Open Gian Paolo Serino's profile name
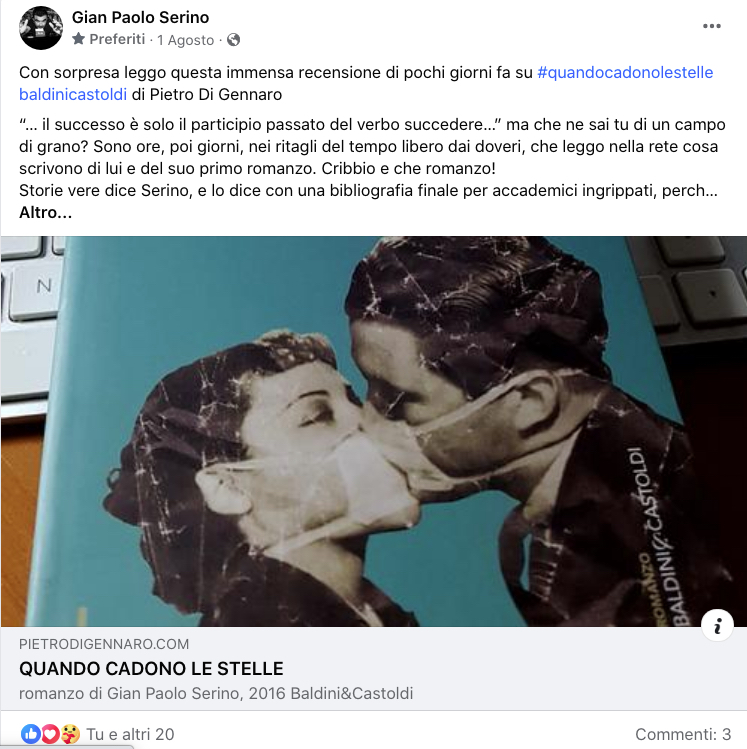This screenshot has height=749, width=747. (x=140, y=18)
